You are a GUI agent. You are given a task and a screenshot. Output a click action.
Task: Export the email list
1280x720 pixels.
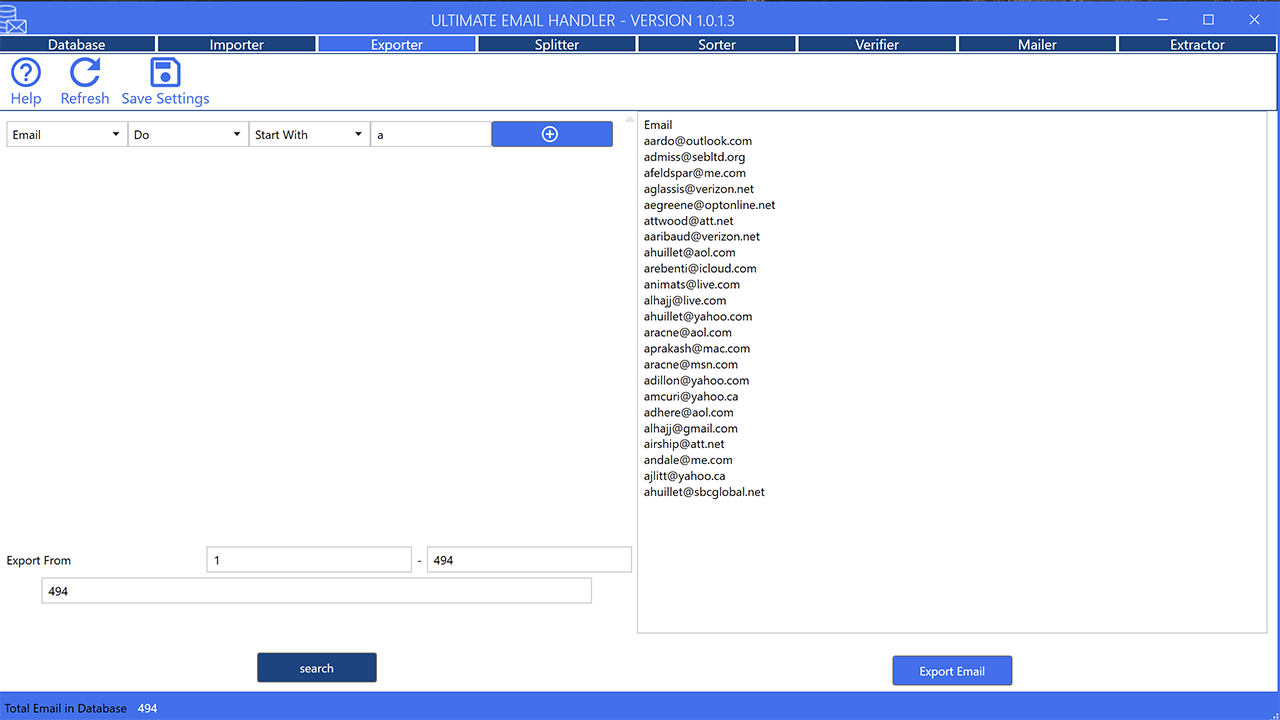pyautogui.click(x=951, y=670)
